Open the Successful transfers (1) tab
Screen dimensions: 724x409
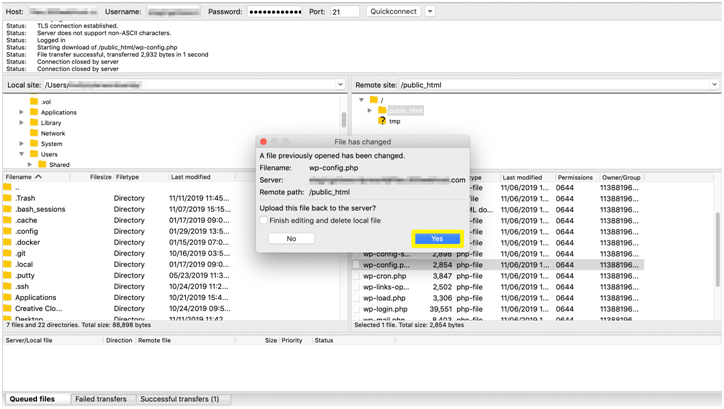[x=179, y=399]
